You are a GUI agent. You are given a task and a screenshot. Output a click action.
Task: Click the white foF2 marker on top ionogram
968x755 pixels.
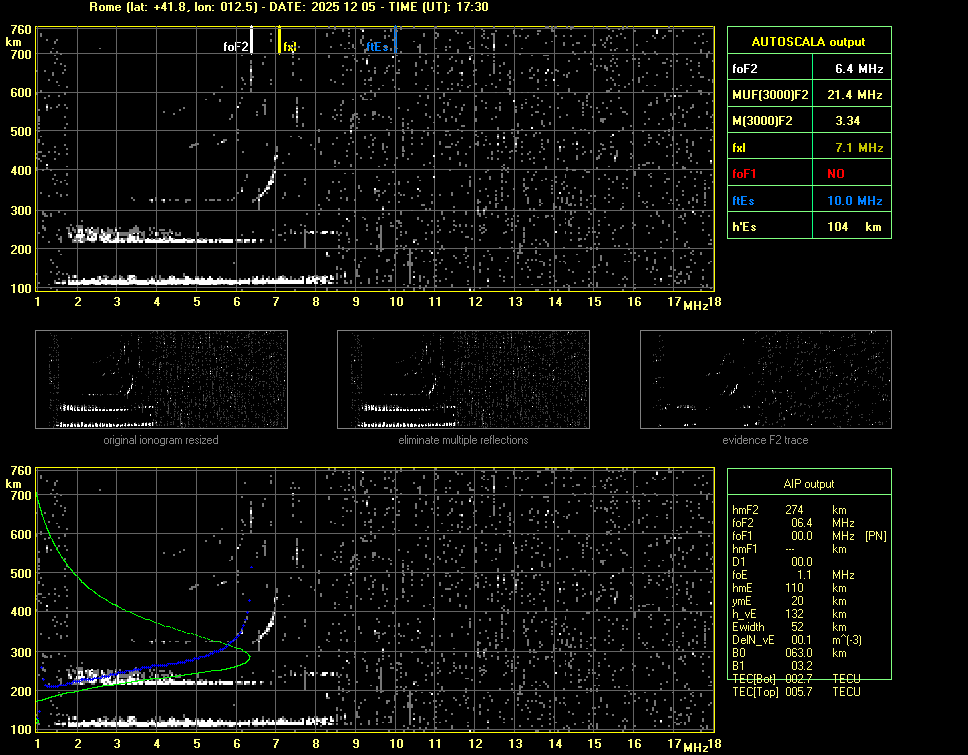pos(251,40)
